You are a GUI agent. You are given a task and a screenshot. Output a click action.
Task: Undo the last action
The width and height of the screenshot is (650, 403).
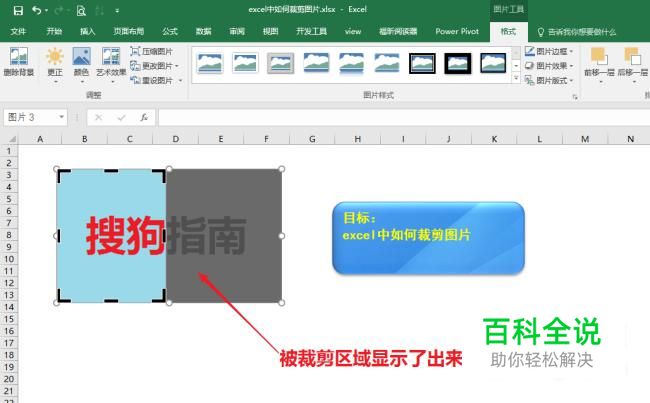click(37, 10)
